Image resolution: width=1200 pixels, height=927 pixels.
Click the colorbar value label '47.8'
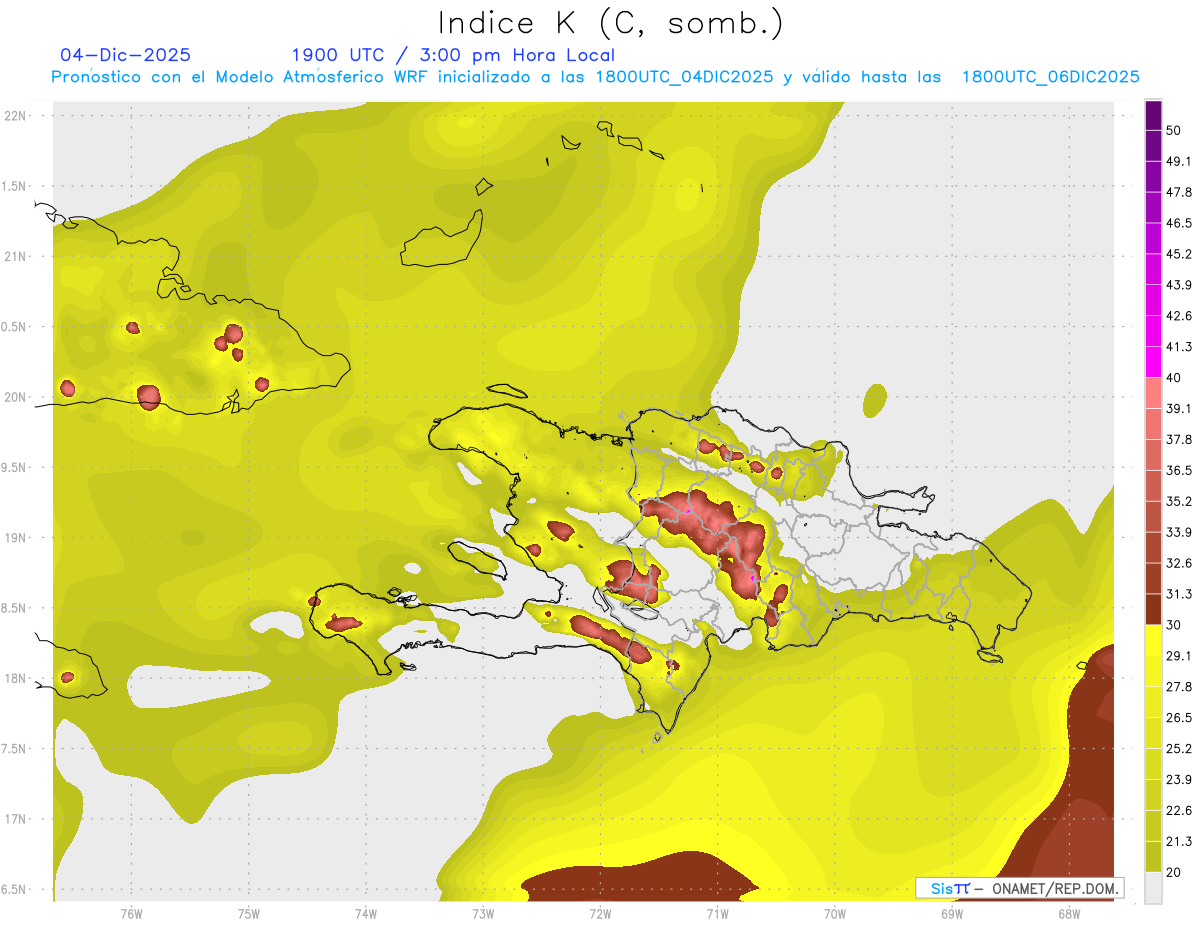(1179, 192)
